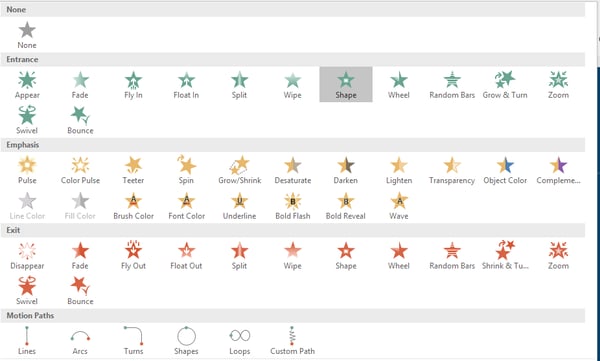Select the None animation star
Viewport: 600px width, 361px height.
coord(27,35)
